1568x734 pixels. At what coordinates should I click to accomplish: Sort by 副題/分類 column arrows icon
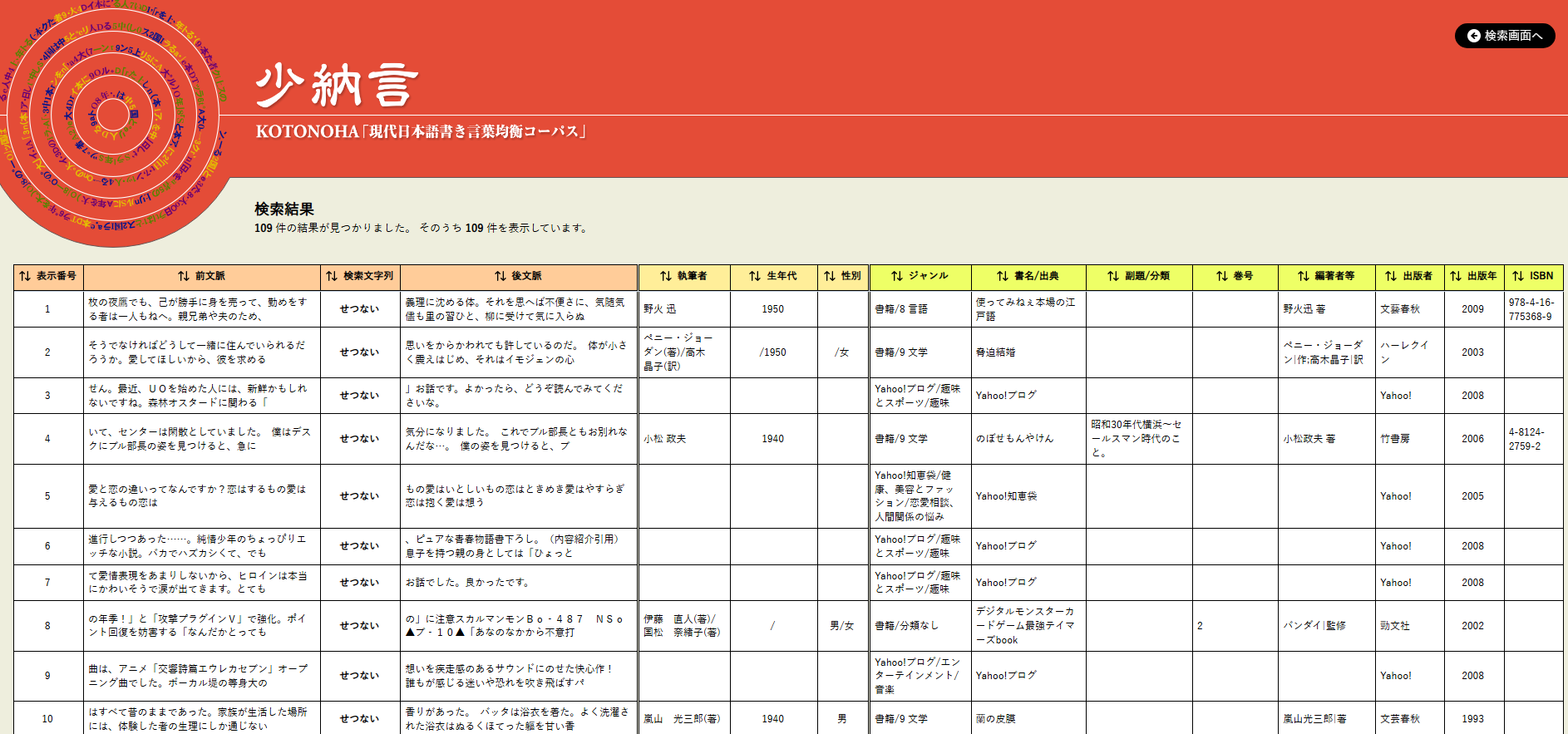1113,276
